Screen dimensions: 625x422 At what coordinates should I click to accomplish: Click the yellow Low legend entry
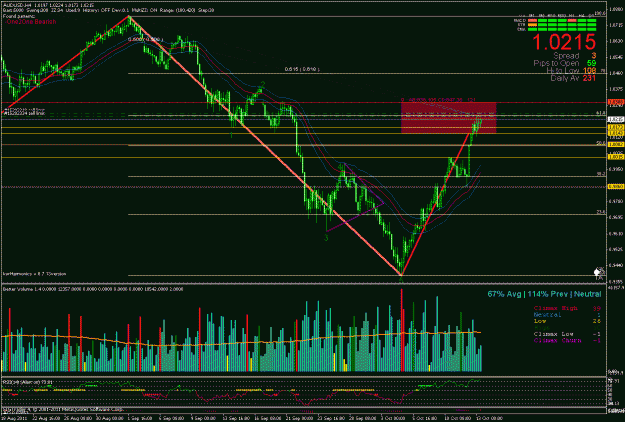[540, 321]
